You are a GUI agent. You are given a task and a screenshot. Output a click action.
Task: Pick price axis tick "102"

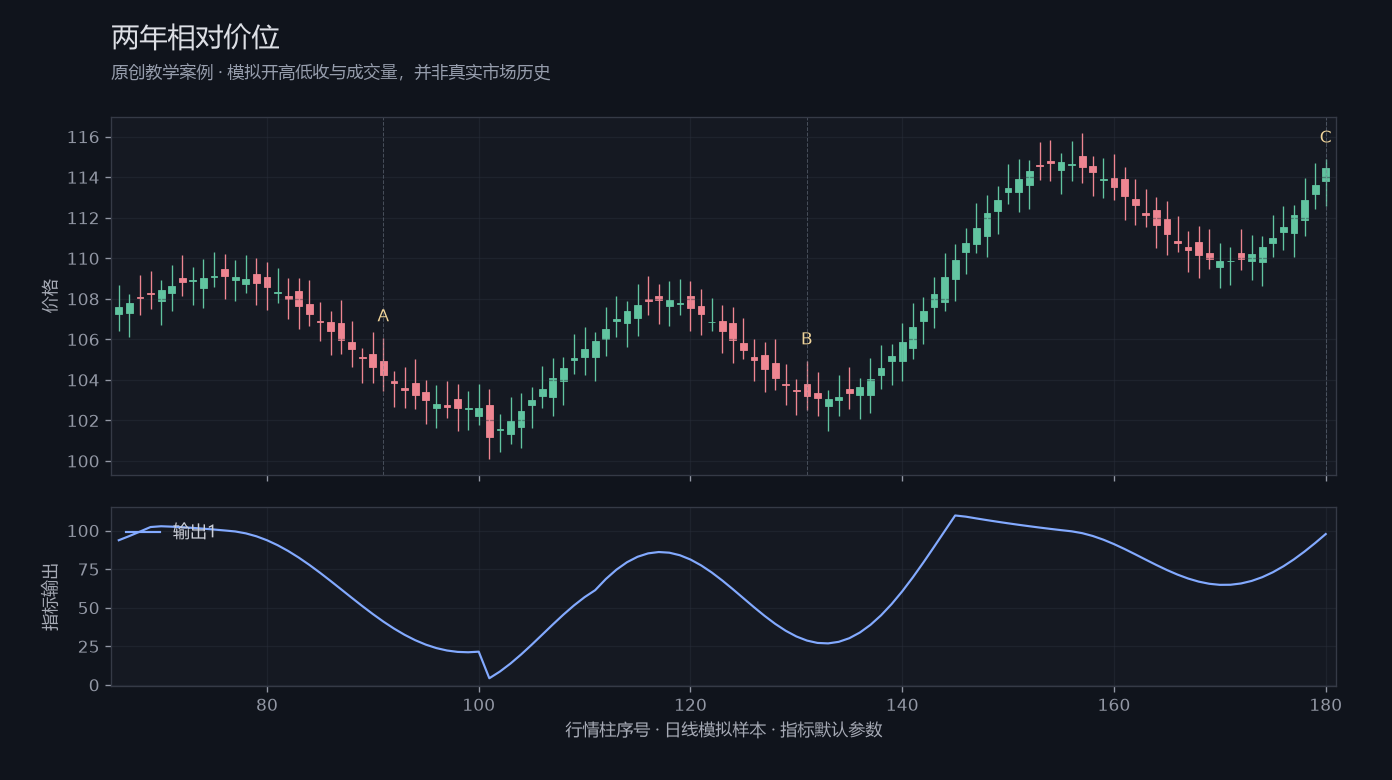[84, 421]
